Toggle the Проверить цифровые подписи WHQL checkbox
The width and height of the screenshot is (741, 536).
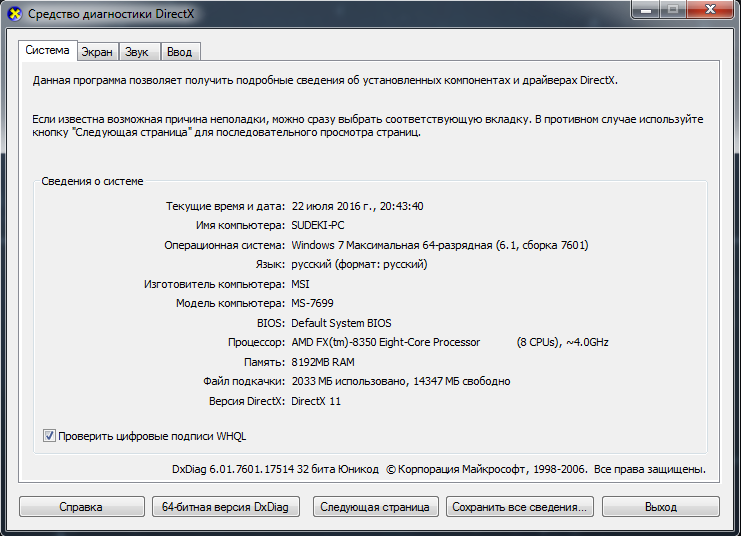click(x=49, y=436)
